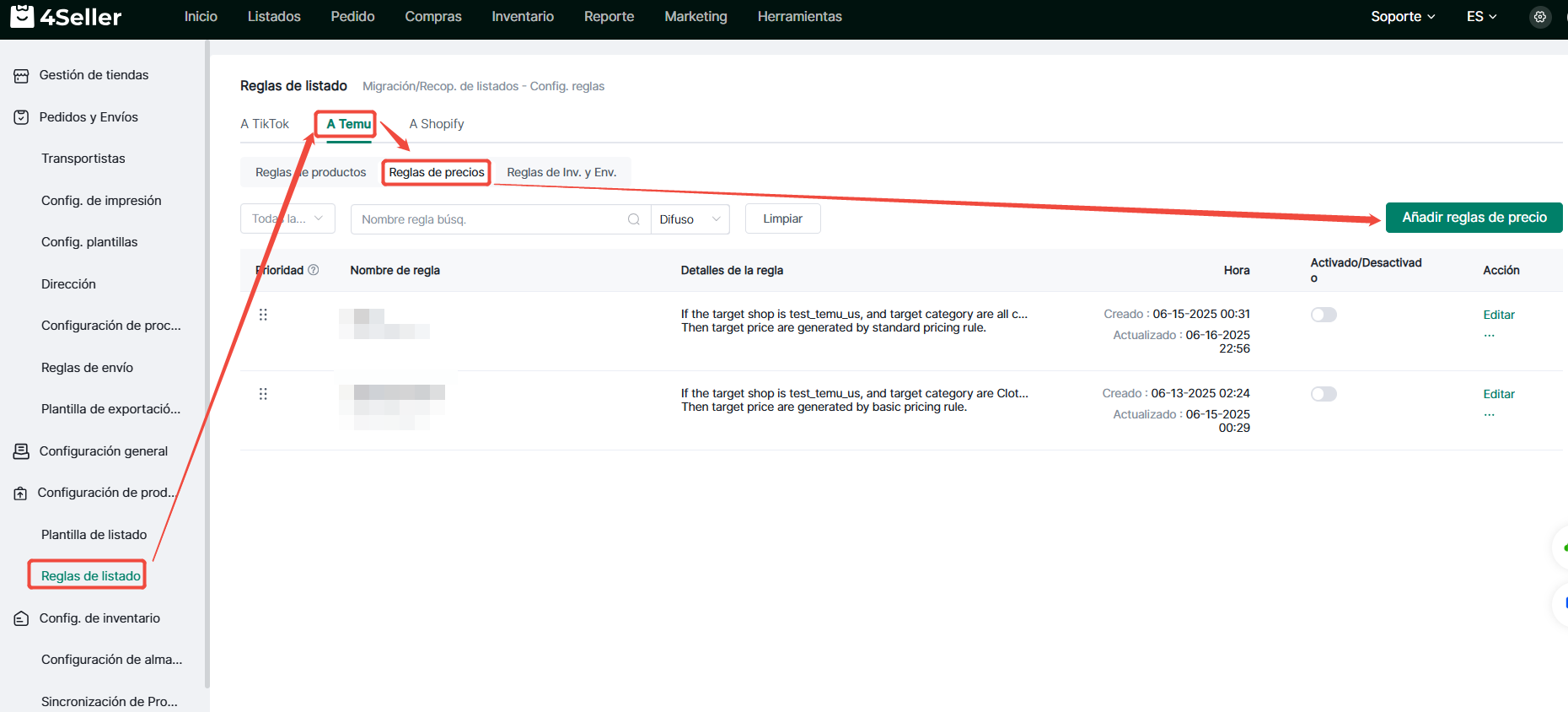Click the Configuración general label
Screen dimensions: 1568x712
(x=104, y=451)
